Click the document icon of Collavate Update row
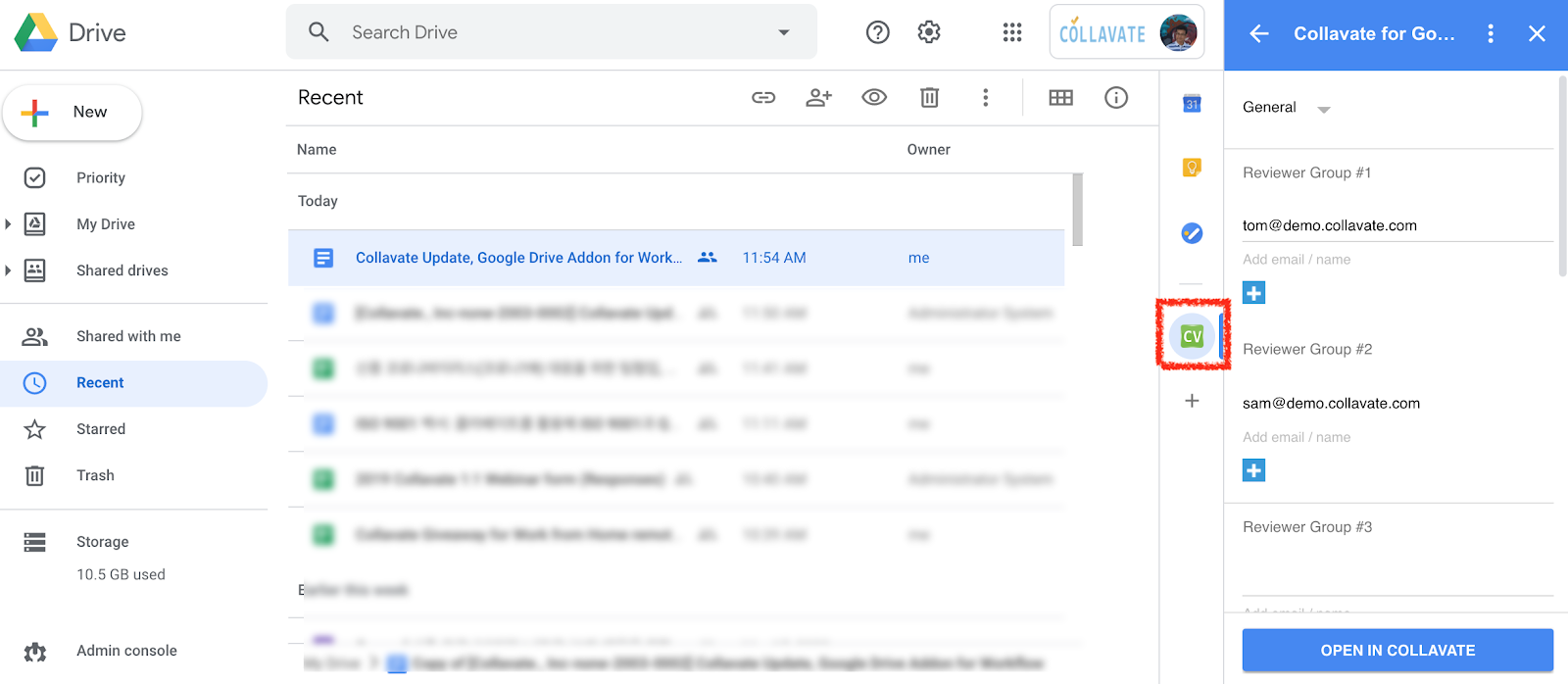The height and width of the screenshot is (684, 1568). coord(323,258)
